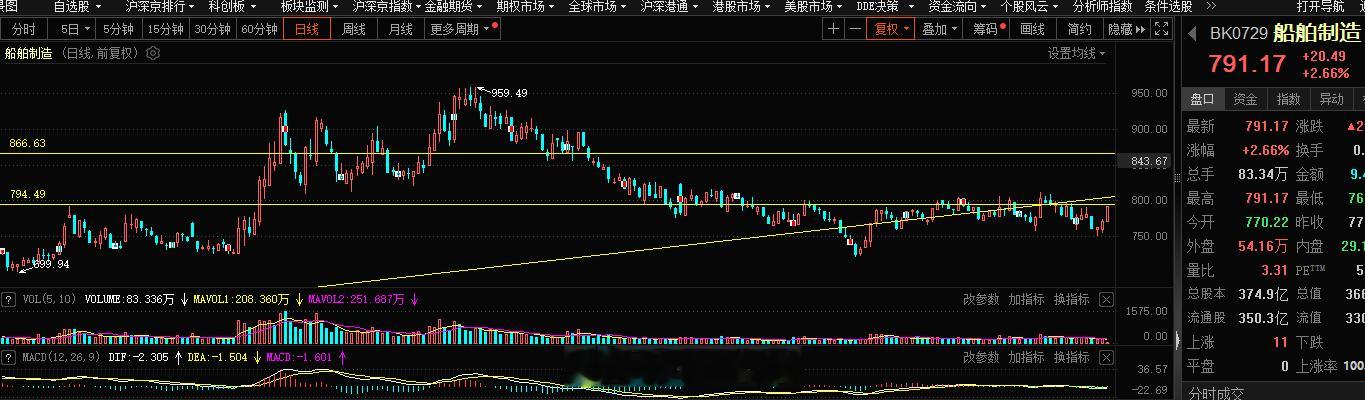
Task: Open 叠加 overlay dropdown
Action: coord(940,29)
